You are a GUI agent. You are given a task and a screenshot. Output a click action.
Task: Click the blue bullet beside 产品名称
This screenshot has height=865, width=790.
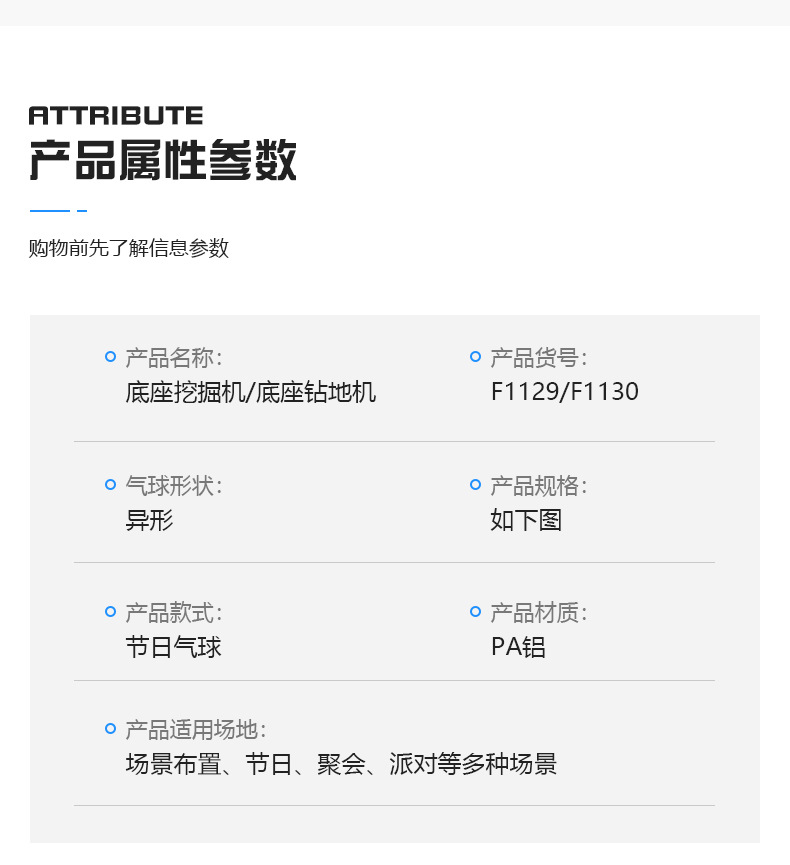click(111, 357)
